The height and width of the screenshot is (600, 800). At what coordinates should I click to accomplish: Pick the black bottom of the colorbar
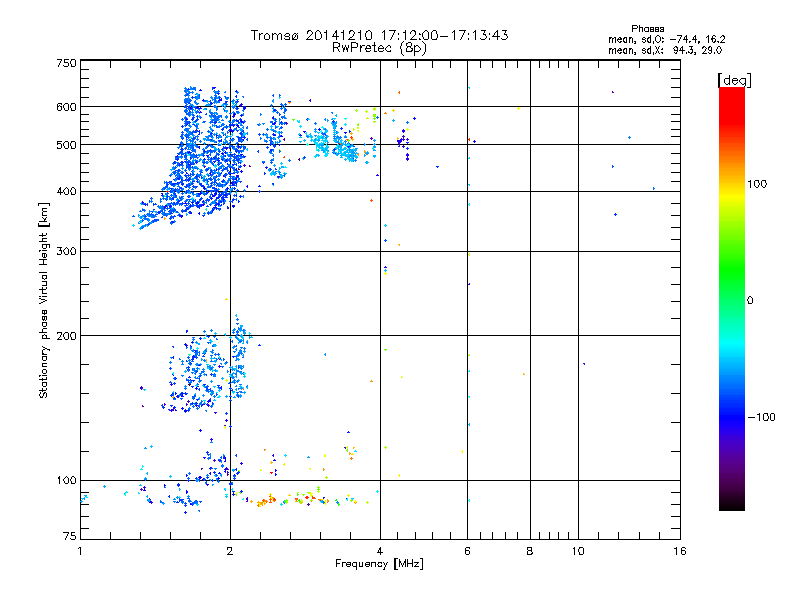[732, 503]
